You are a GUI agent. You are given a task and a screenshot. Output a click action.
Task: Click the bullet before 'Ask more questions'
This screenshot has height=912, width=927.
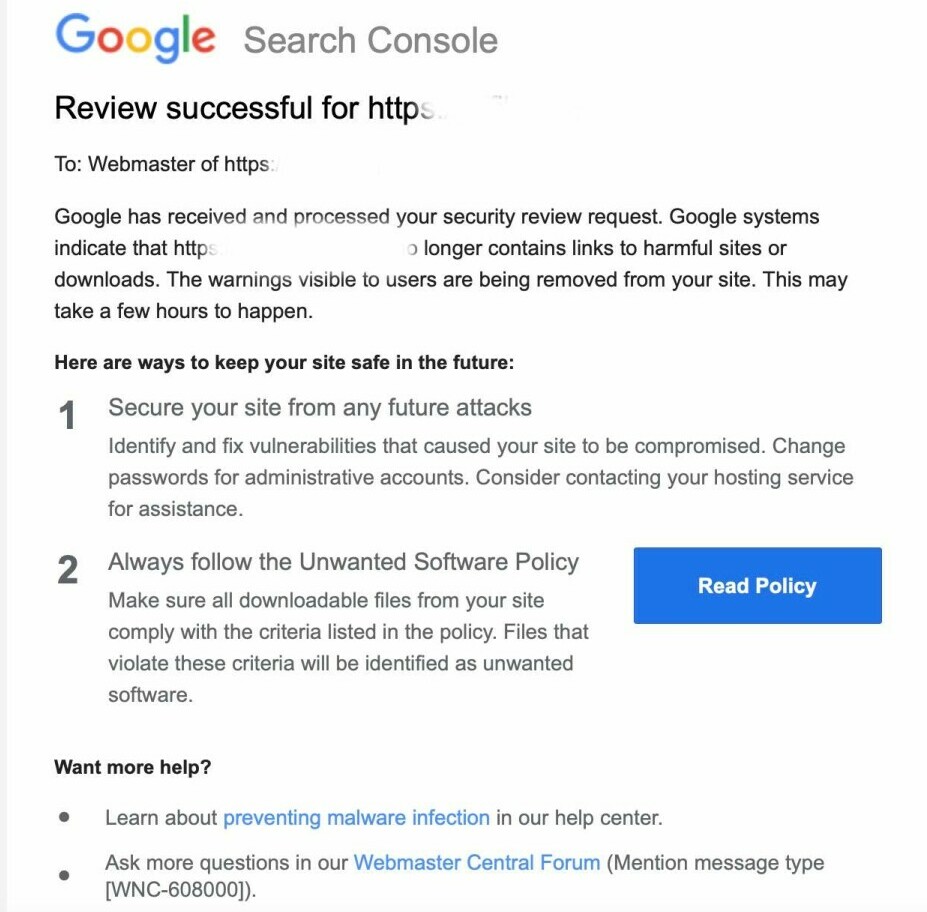(x=65, y=875)
